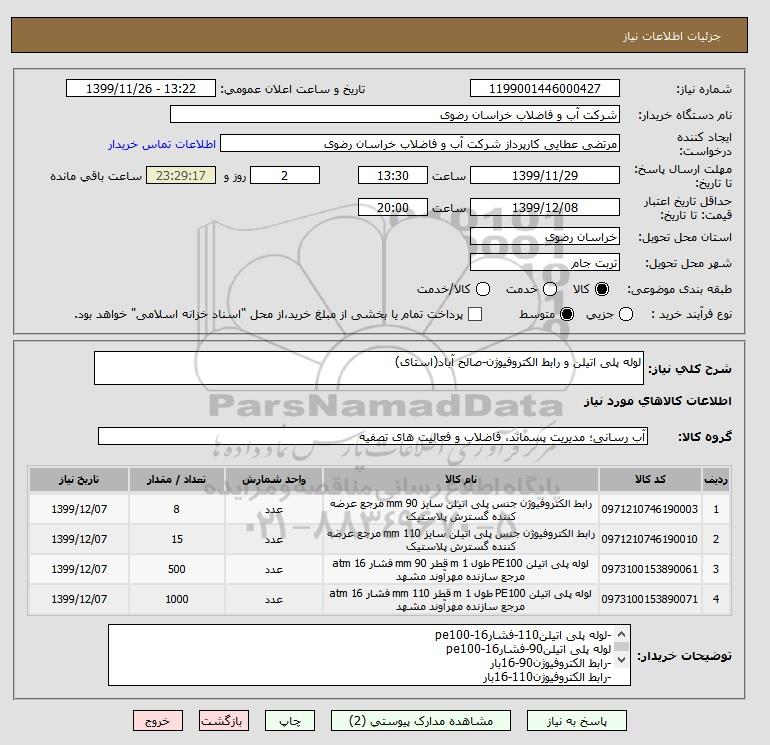
Task: Click response deadline time 13:30
Action: click(x=393, y=175)
